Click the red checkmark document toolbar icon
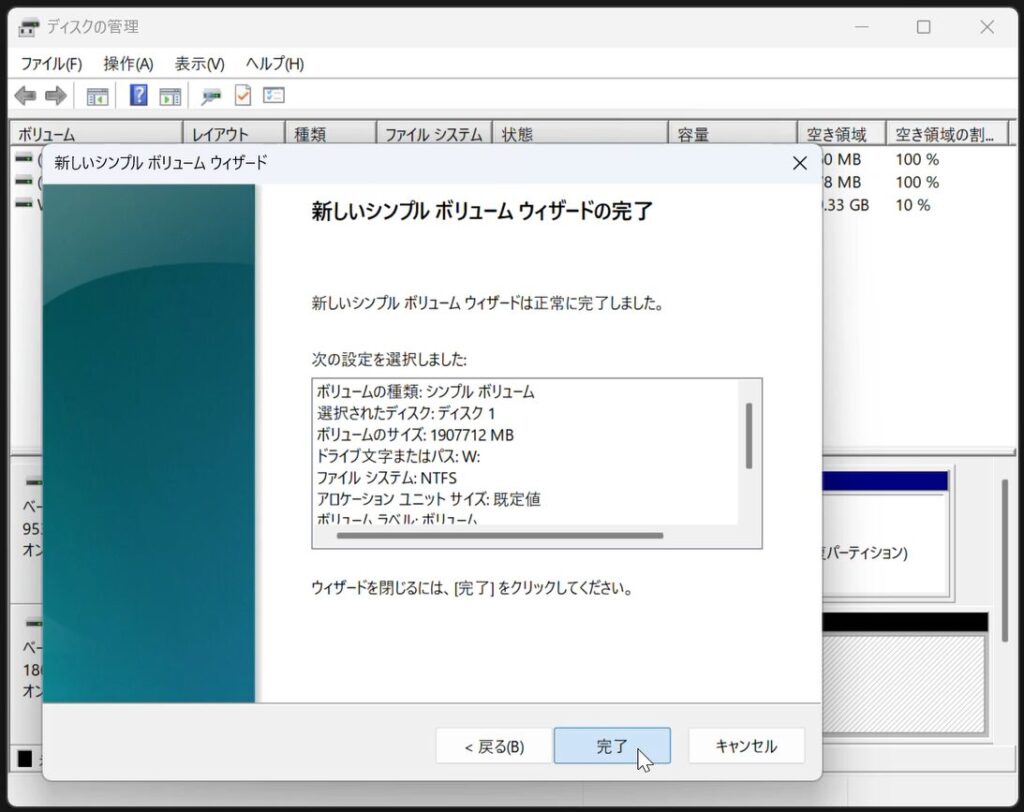The height and width of the screenshot is (812, 1024). click(242, 96)
